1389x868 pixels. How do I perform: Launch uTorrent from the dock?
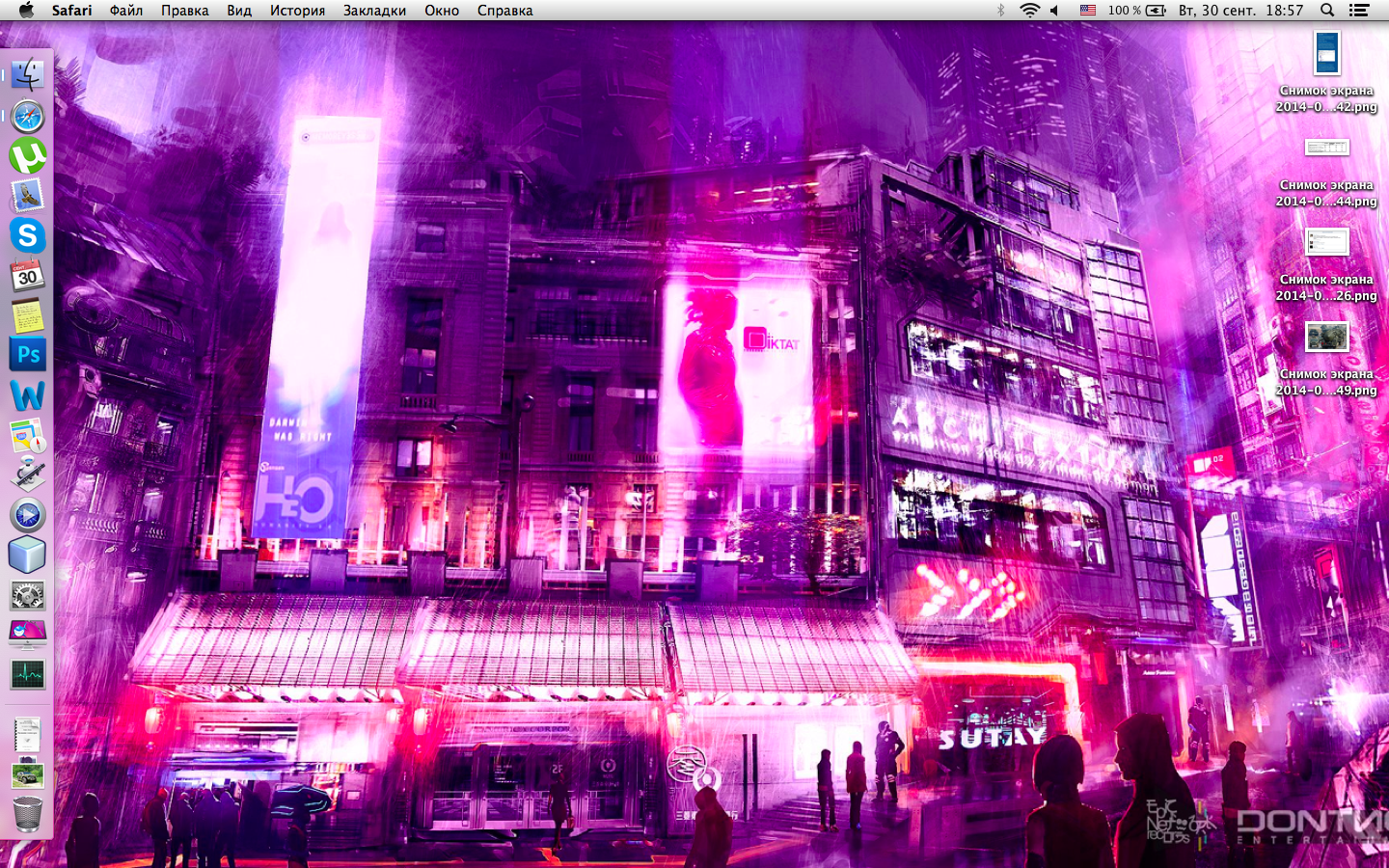point(27,155)
